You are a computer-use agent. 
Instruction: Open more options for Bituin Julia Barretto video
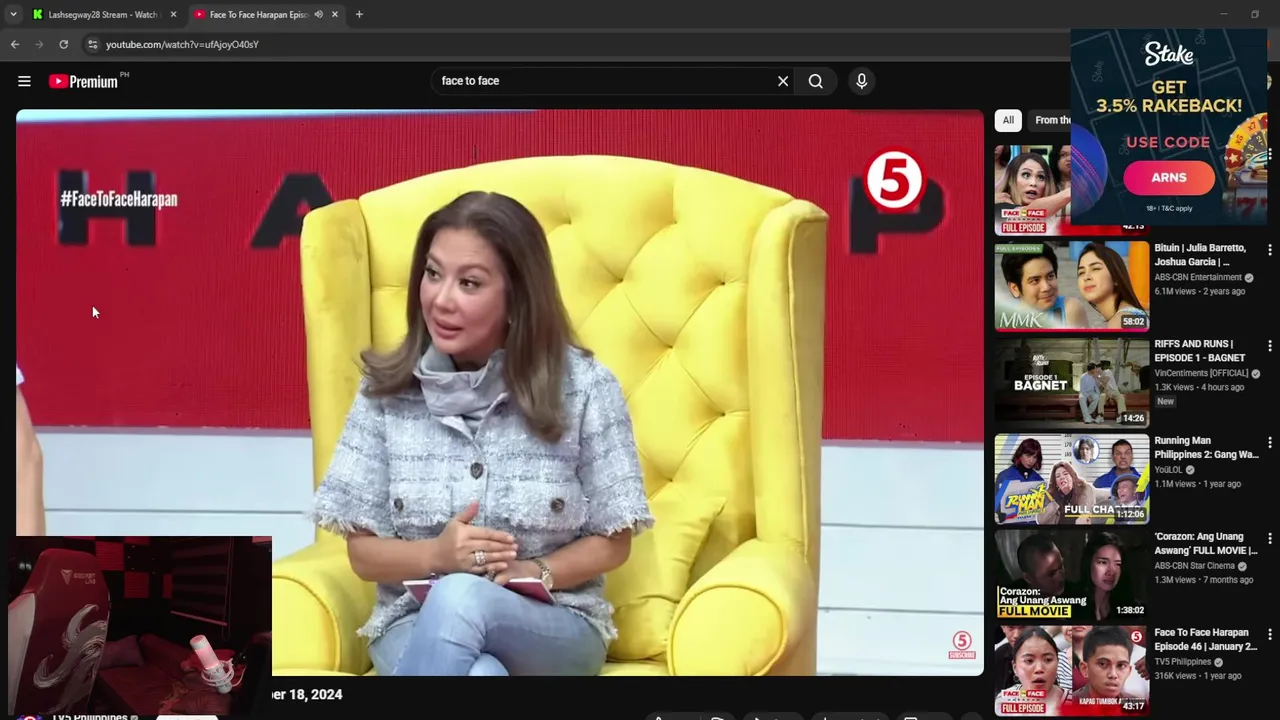[x=1269, y=249]
